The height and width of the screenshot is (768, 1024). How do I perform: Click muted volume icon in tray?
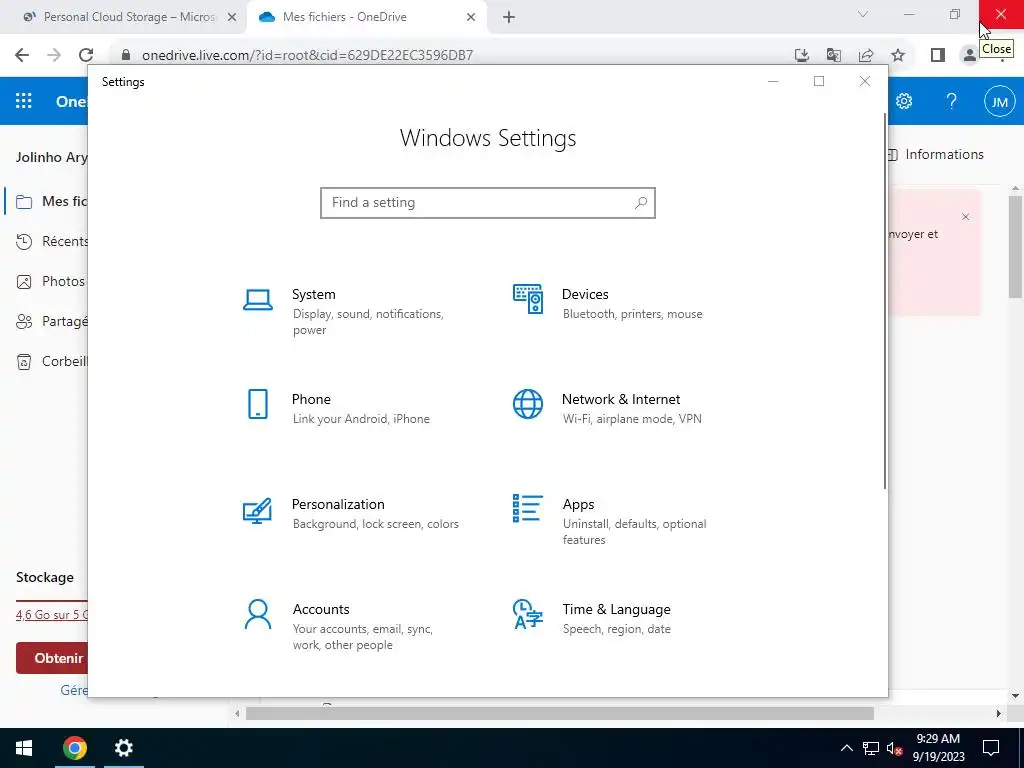click(895, 748)
